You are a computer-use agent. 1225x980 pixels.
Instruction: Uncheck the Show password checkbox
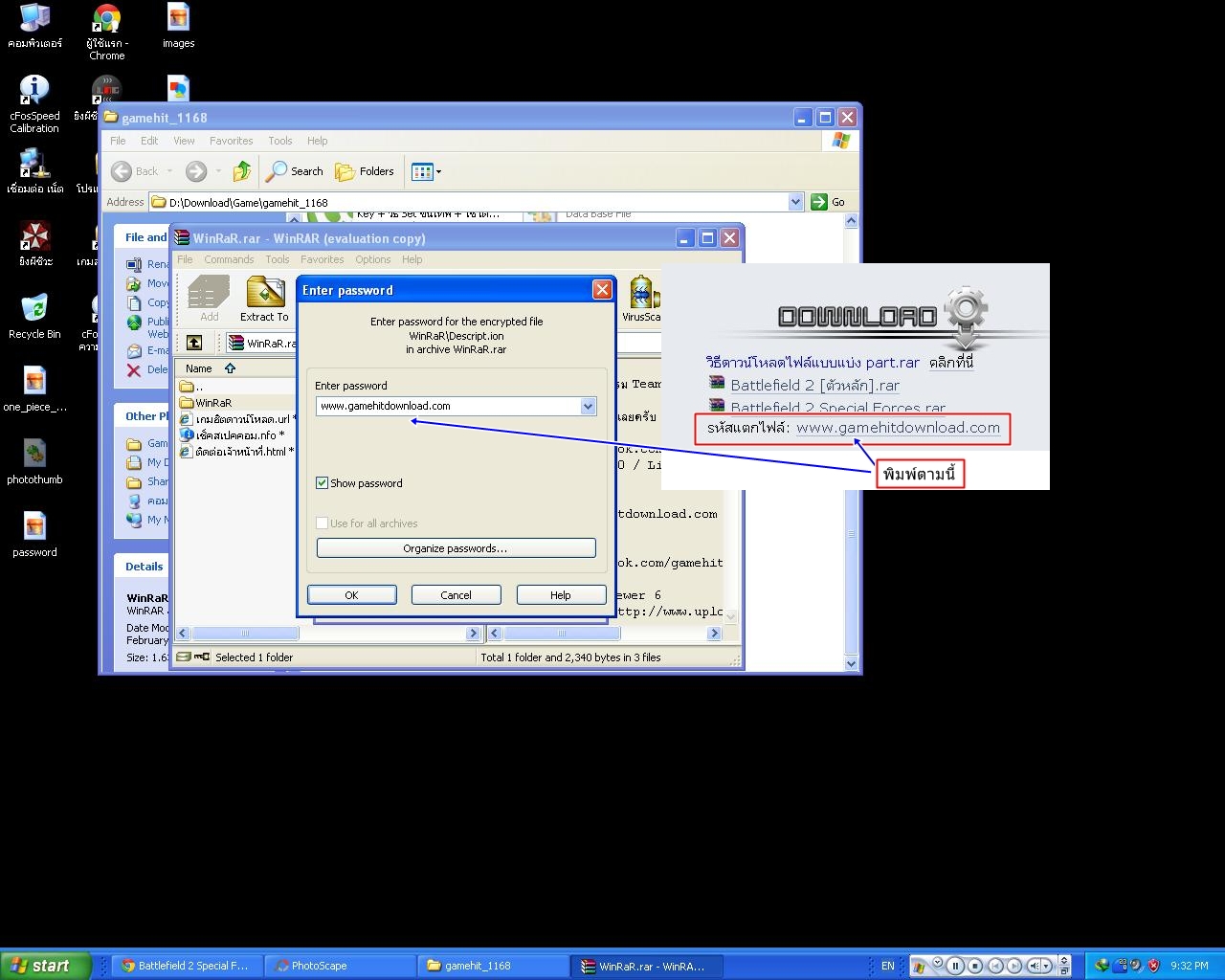point(323,483)
